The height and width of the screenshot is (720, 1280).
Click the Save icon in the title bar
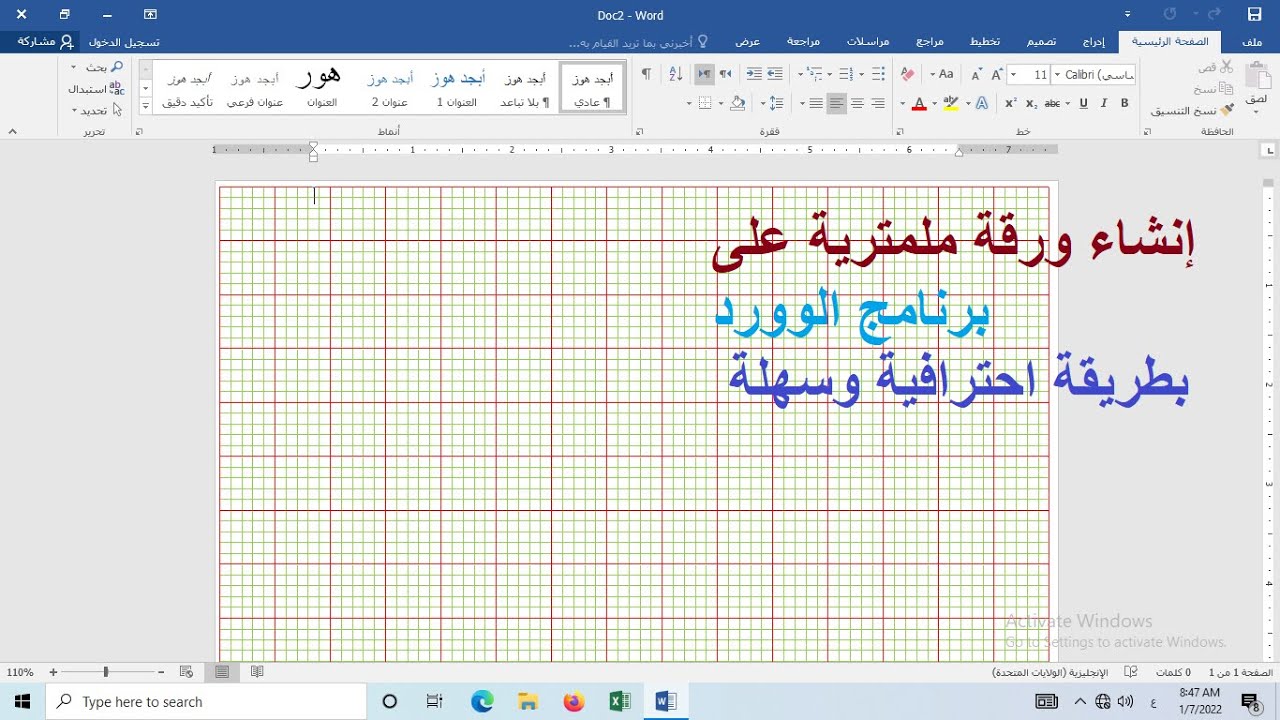[x=1255, y=15]
